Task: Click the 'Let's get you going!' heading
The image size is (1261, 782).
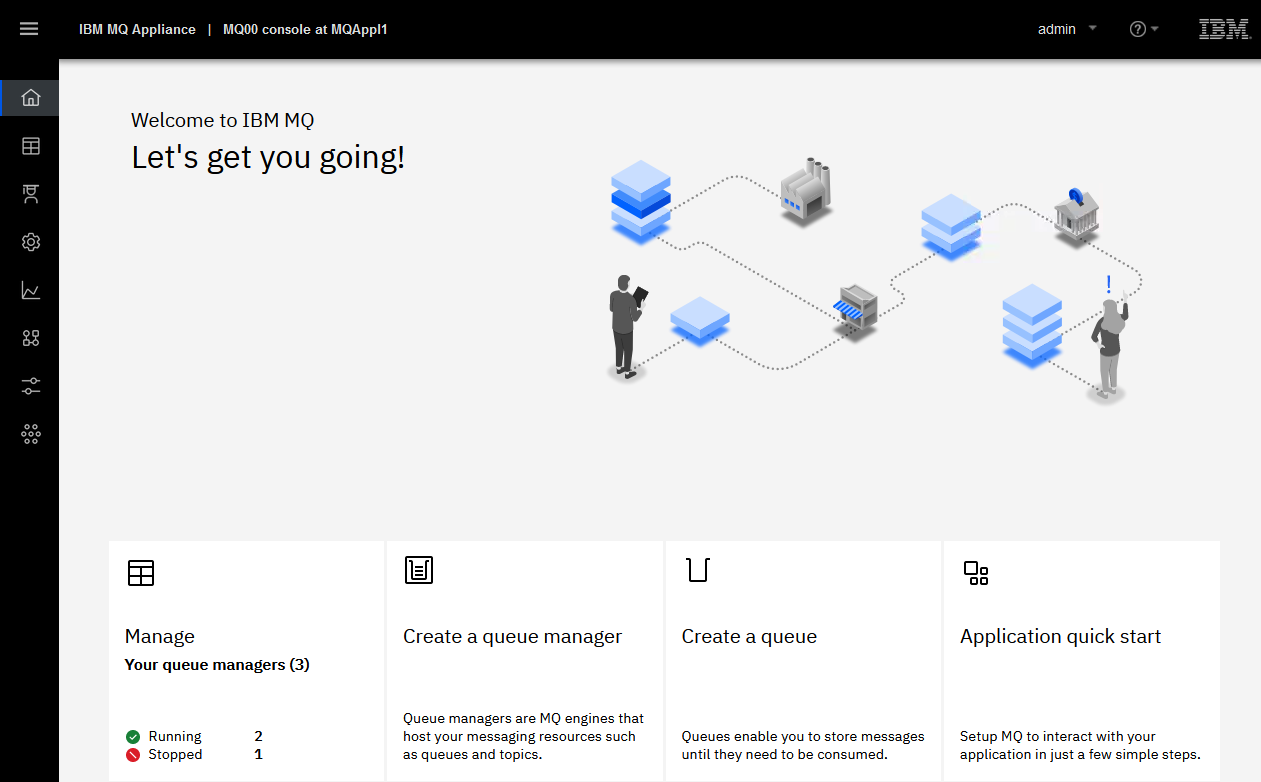Action: [x=268, y=157]
